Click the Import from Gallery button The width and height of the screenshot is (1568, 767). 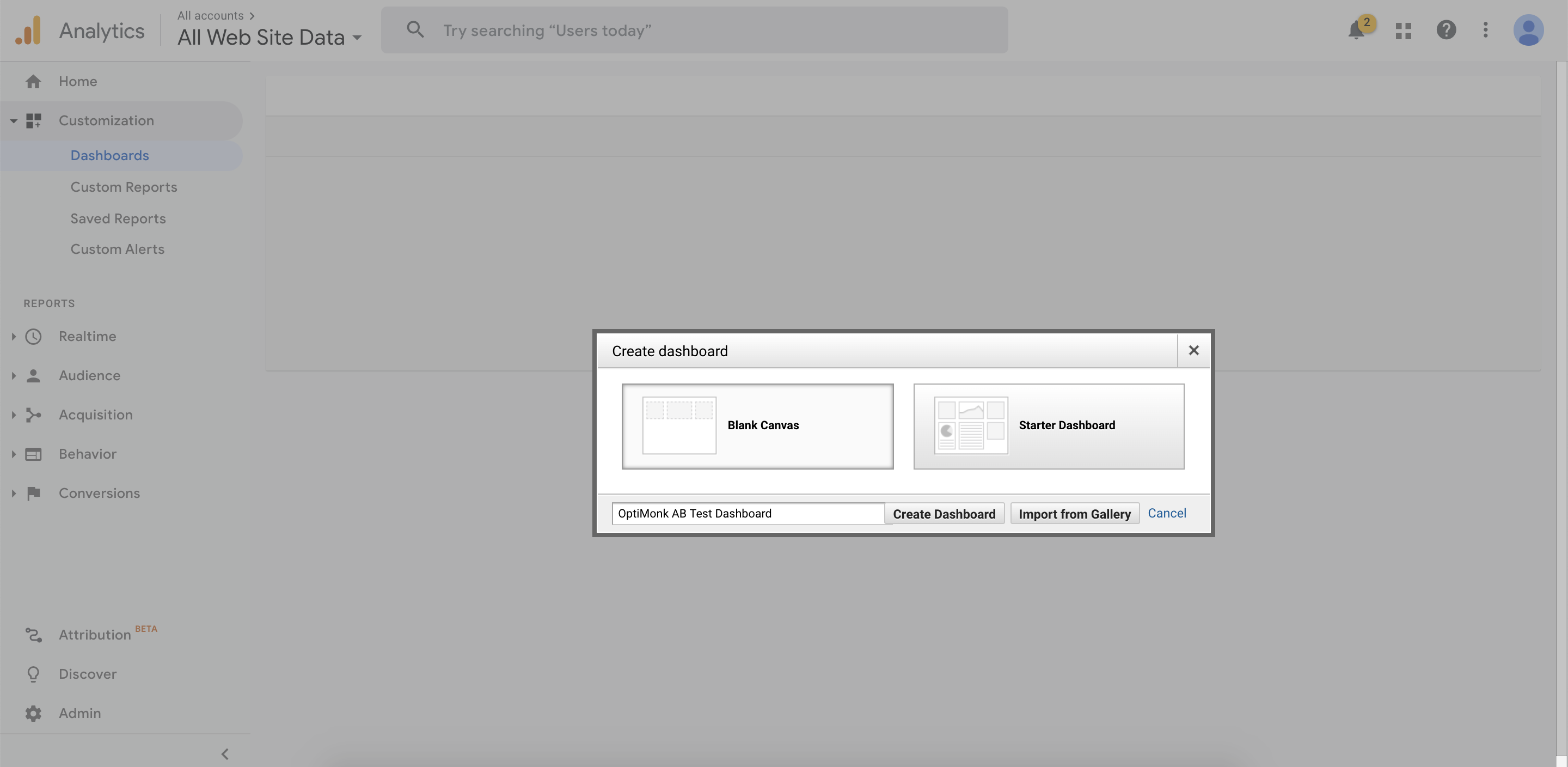[1074, 514]
